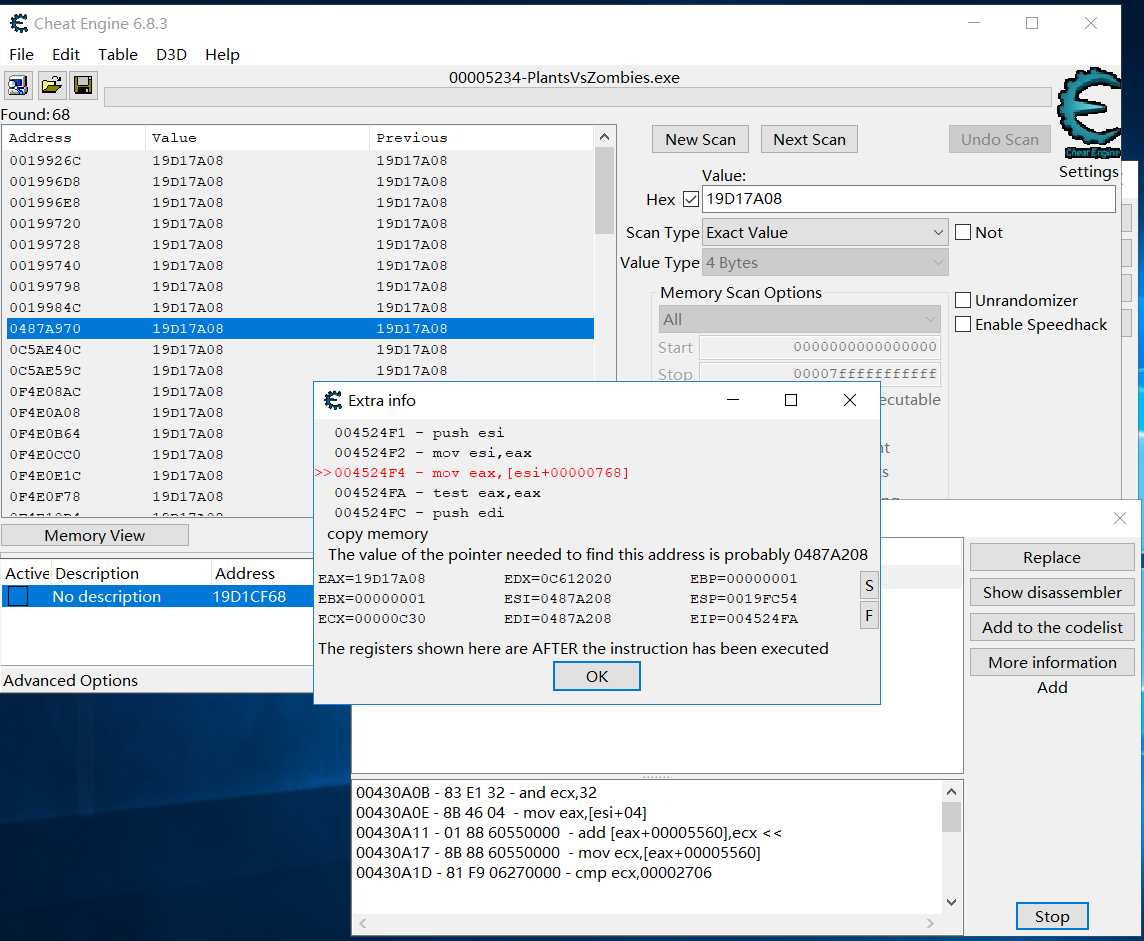Click the Start address field
This screenshot has width=1144, height=941.
(x=820, y=347)
